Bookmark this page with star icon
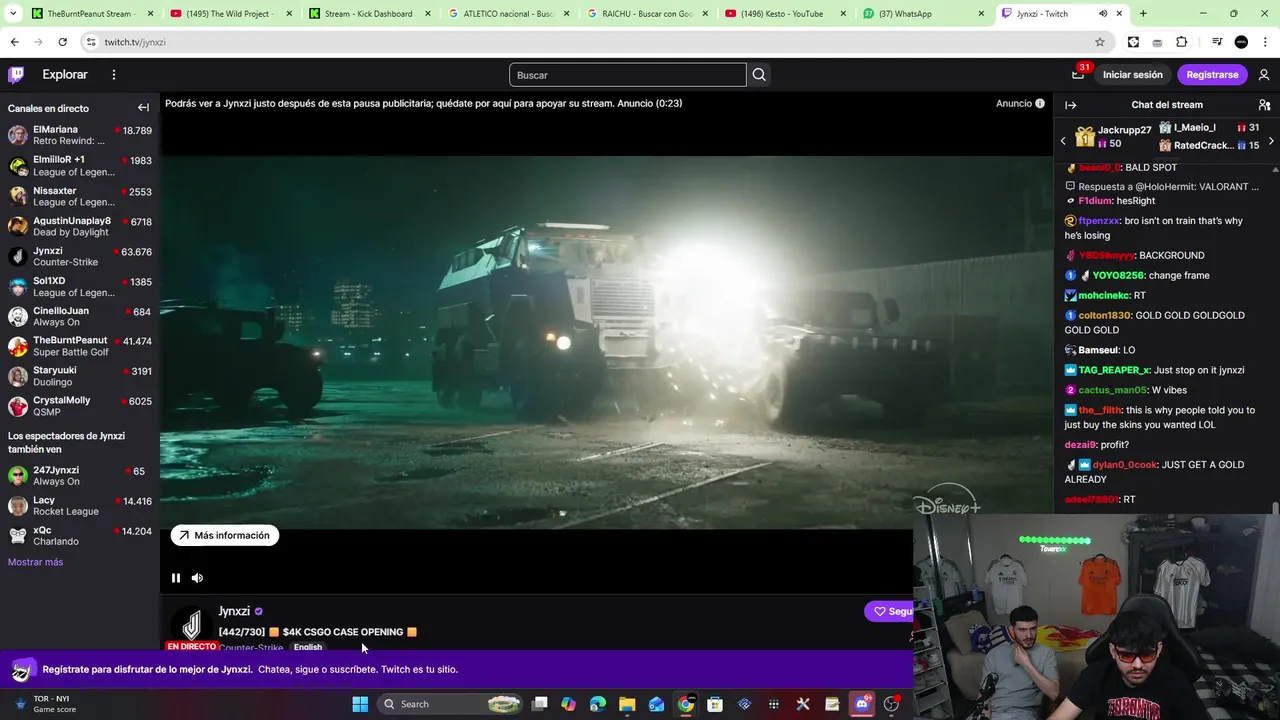Viewport: 1280px width, 720px height. [x=1100, y=42]
